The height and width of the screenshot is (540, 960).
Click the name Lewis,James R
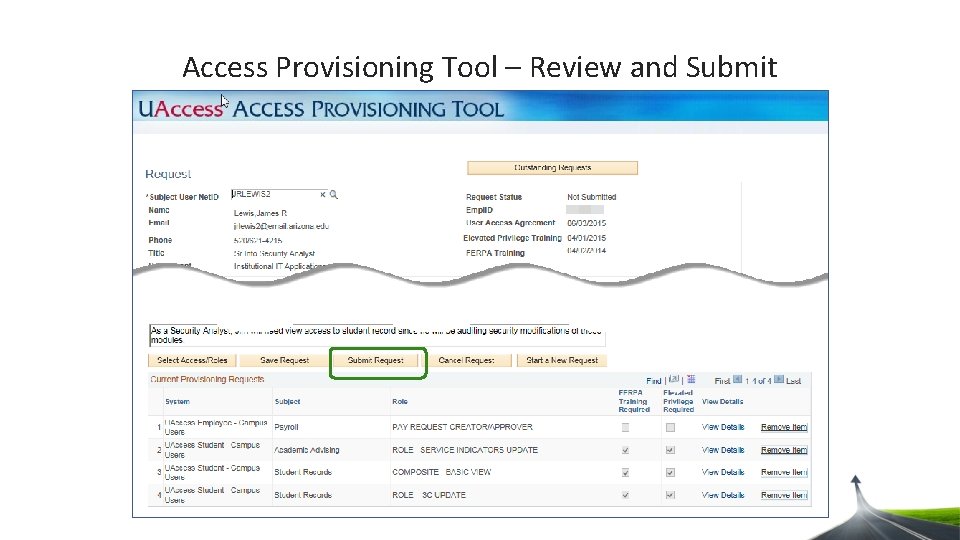[260, 213]
